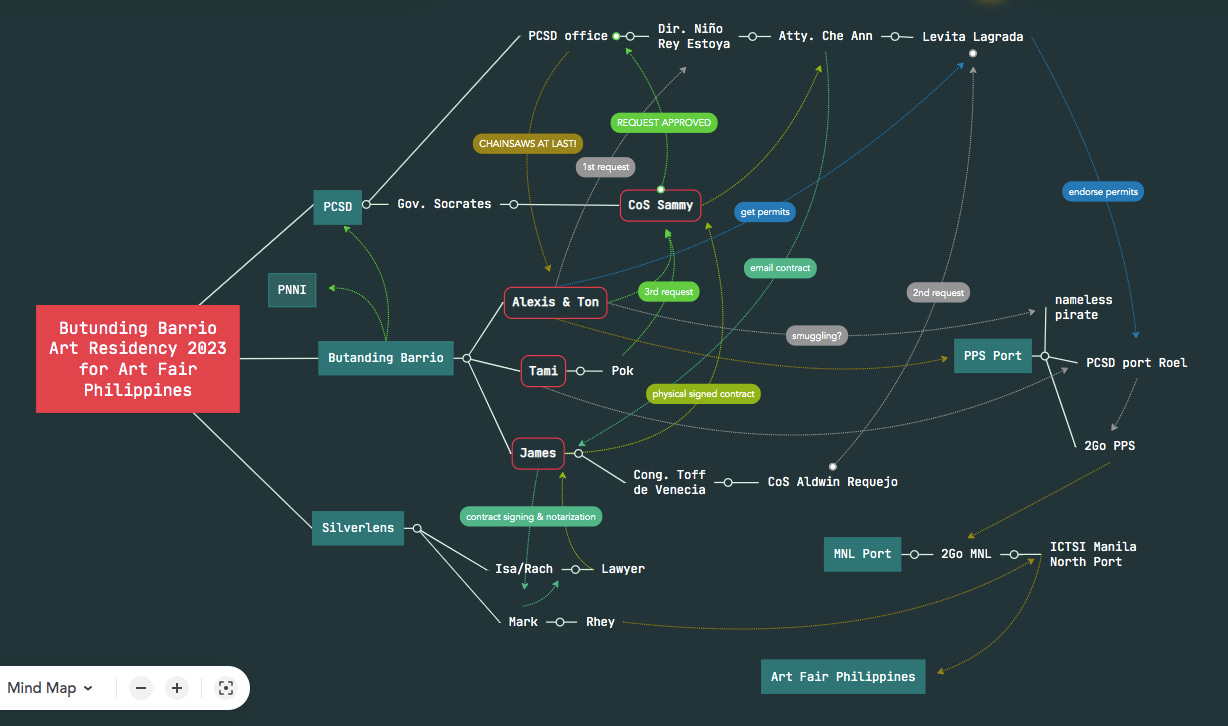Collapse the Butanding Barrio branch circle

pos(466,358)
